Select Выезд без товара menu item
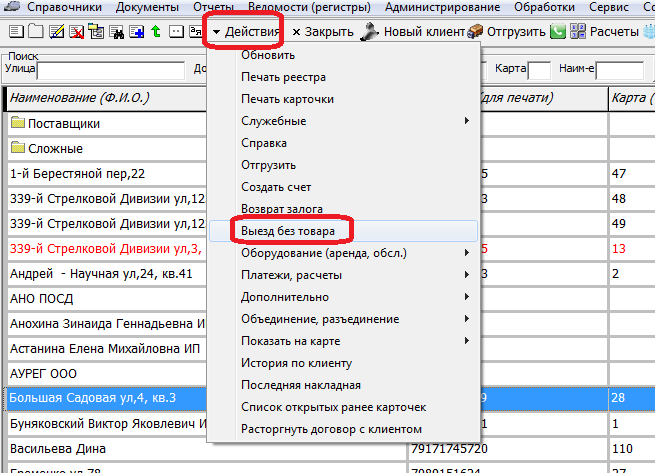Image resolution: width=655 pixels, height=473 pixels. click(287, 231)
